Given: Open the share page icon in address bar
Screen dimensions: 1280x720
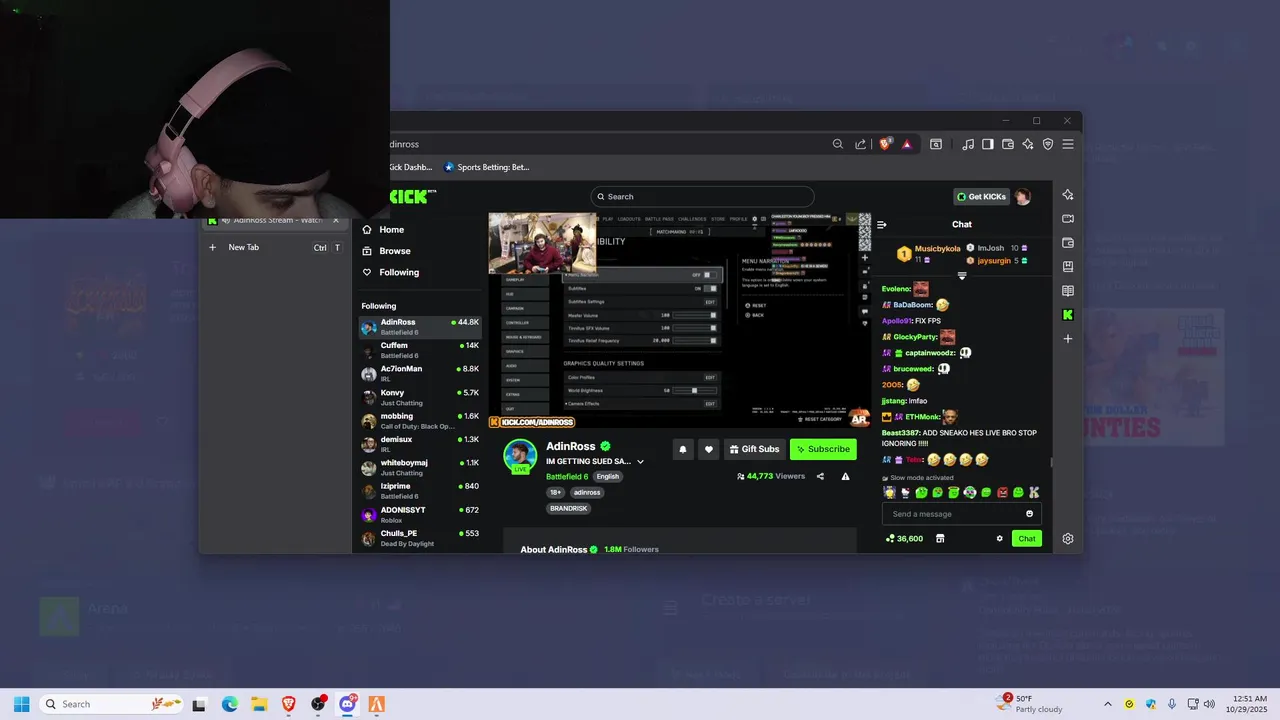Looking at the screenshot, I should (861, 144).
